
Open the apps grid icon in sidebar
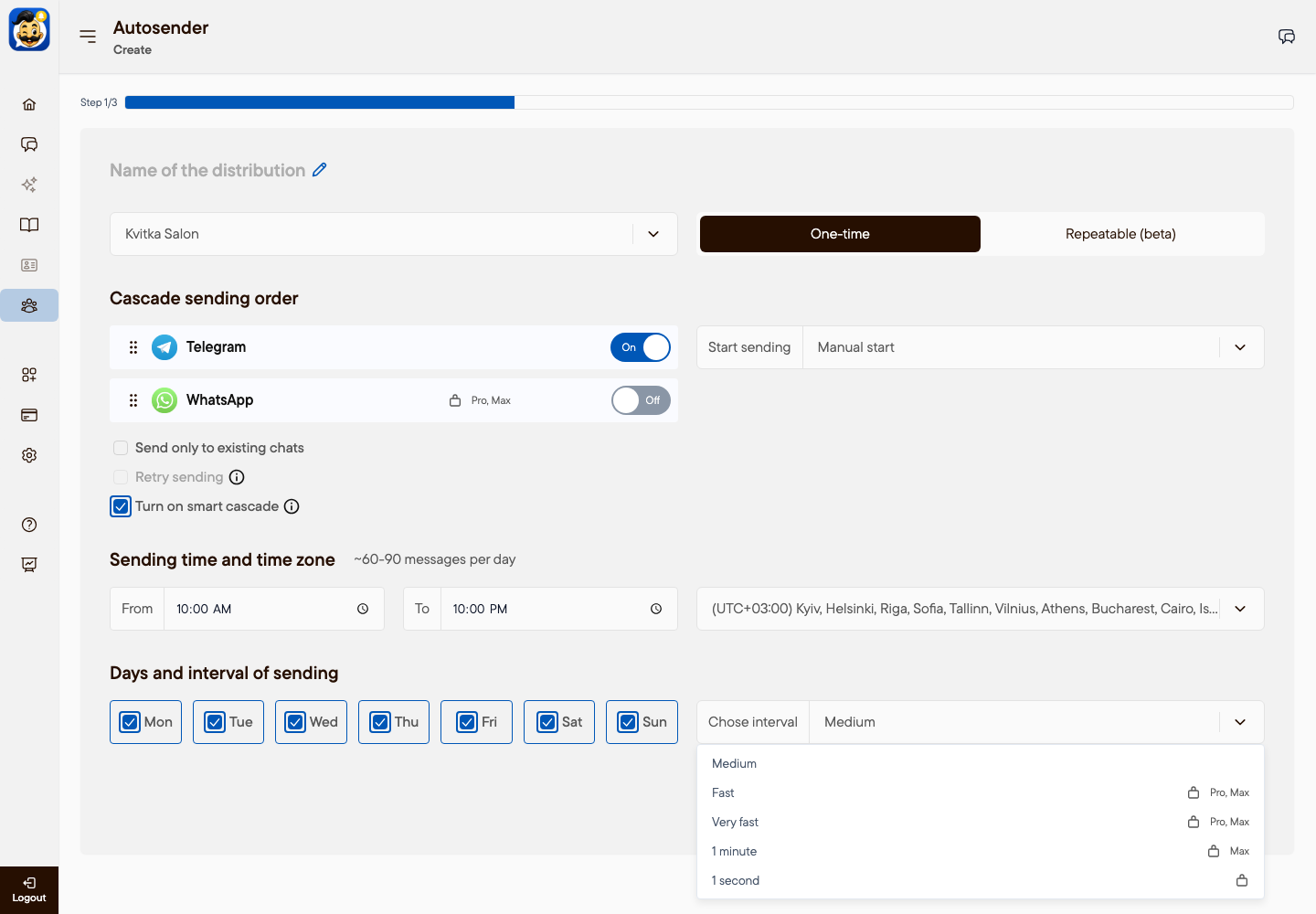29,375
